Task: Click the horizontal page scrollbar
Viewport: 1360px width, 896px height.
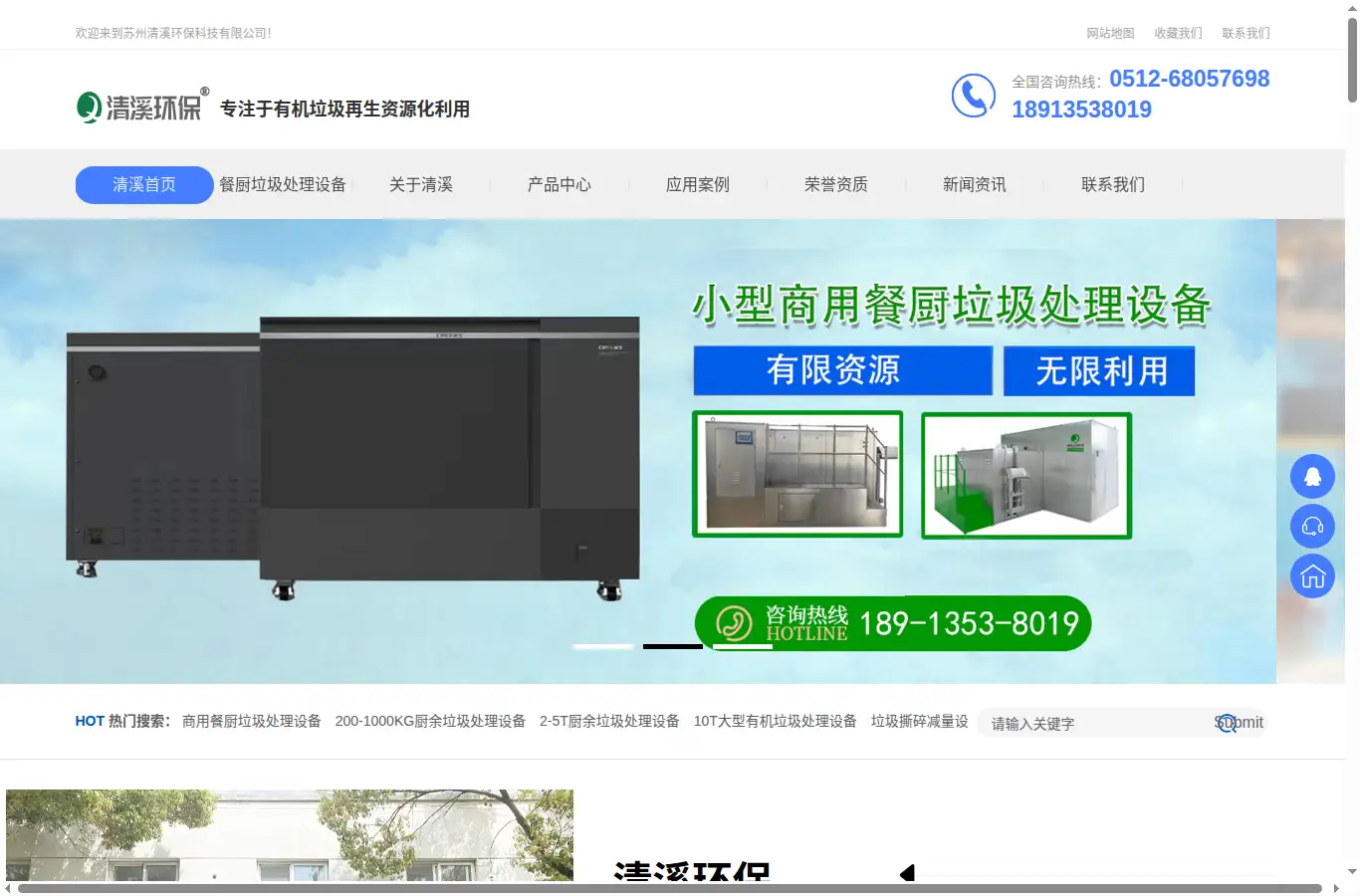Action: [x=670, y=888]
